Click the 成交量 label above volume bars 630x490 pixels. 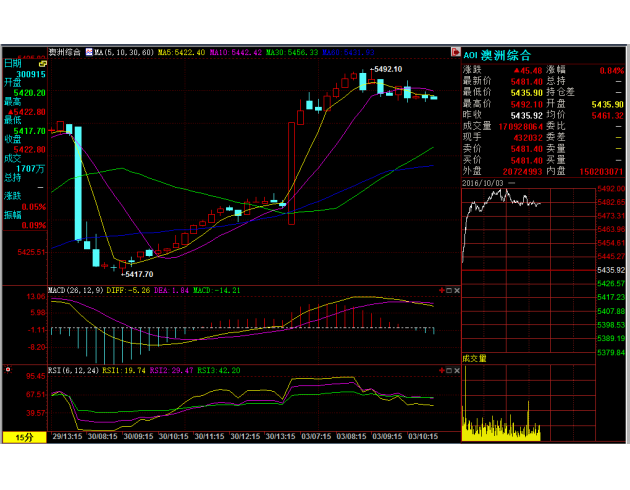[474, 358]
